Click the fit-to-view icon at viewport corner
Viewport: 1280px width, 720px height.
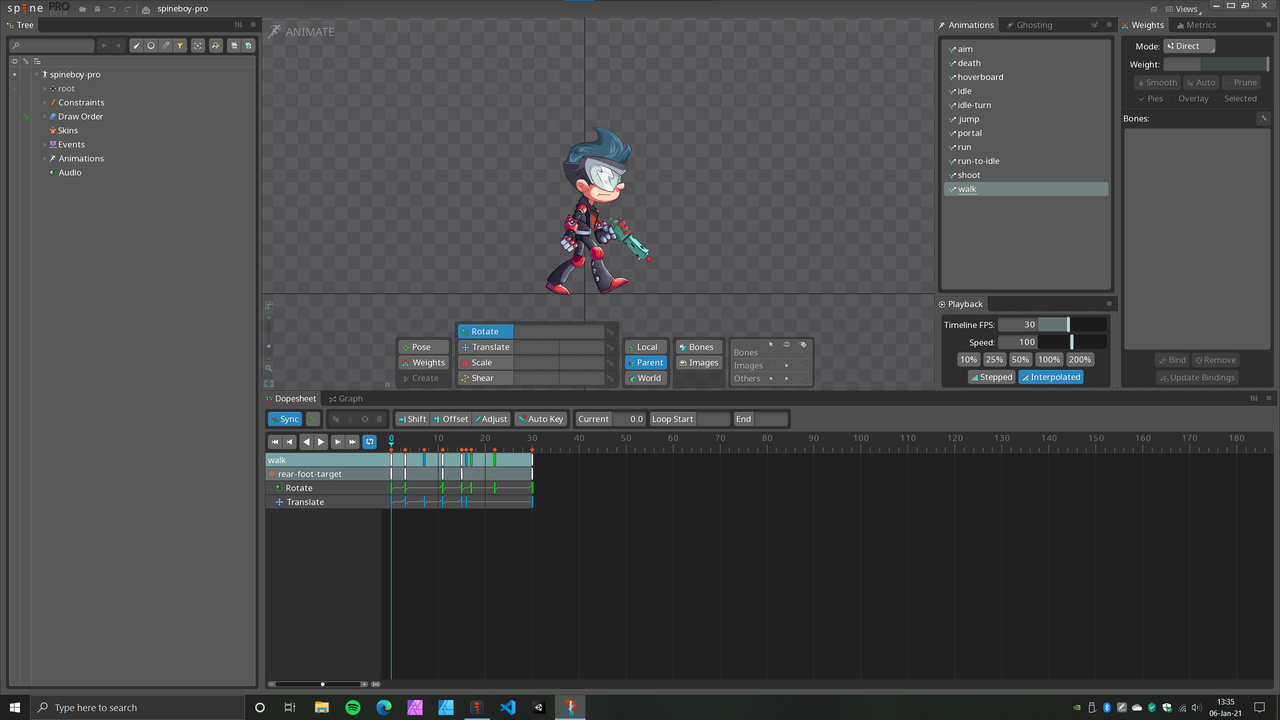(x=269, y=383)
